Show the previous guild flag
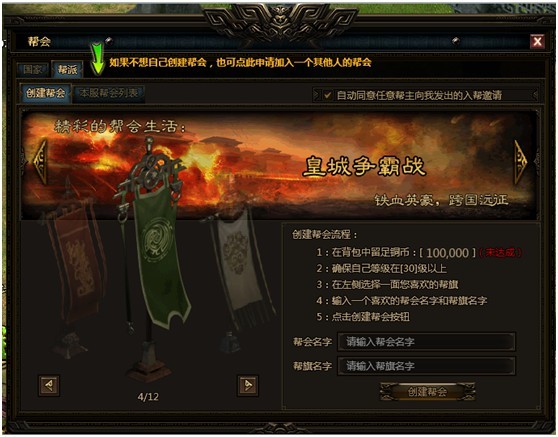 pos(49,385)
